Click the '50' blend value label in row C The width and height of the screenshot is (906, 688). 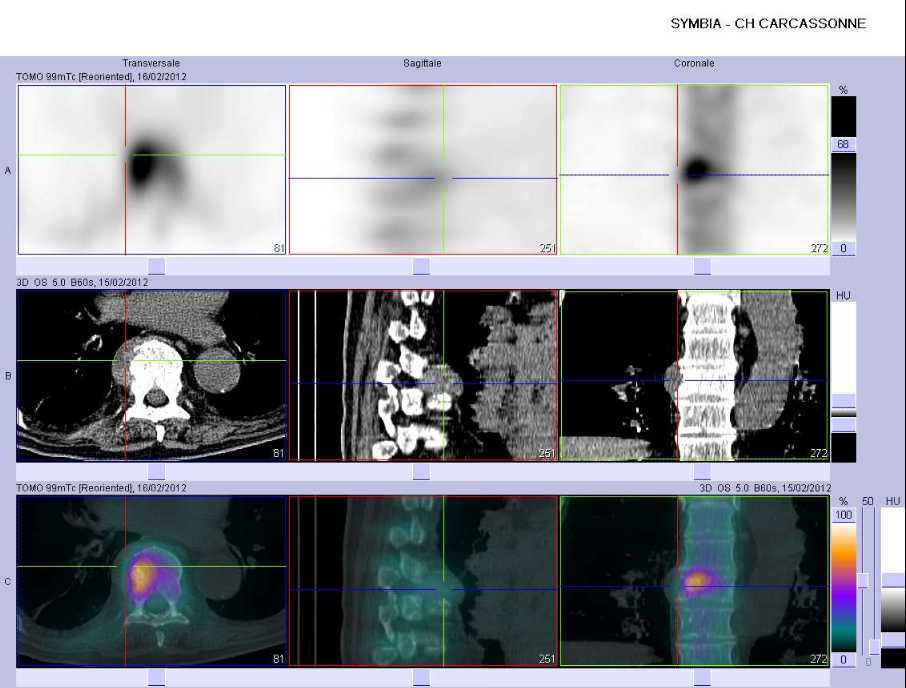click(867, 501)
